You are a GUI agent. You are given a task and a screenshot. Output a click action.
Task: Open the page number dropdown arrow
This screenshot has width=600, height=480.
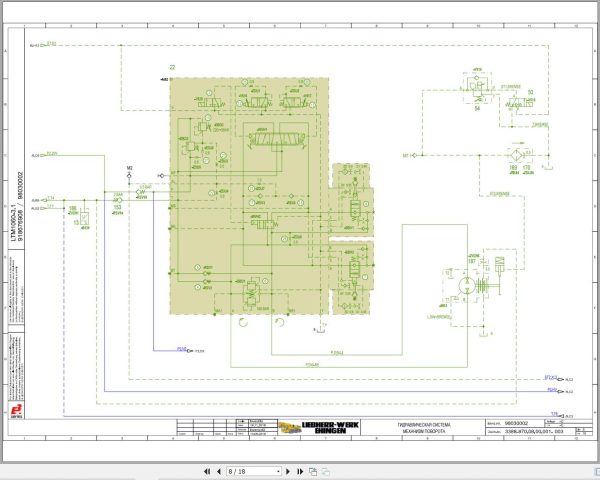[278, 472]
